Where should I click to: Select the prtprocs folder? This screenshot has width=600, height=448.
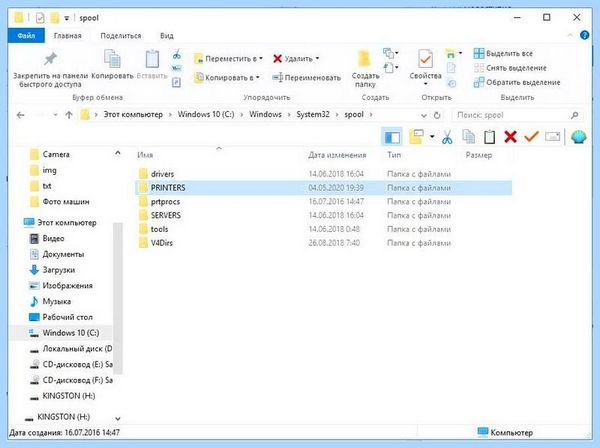click(x=165, y=202)
